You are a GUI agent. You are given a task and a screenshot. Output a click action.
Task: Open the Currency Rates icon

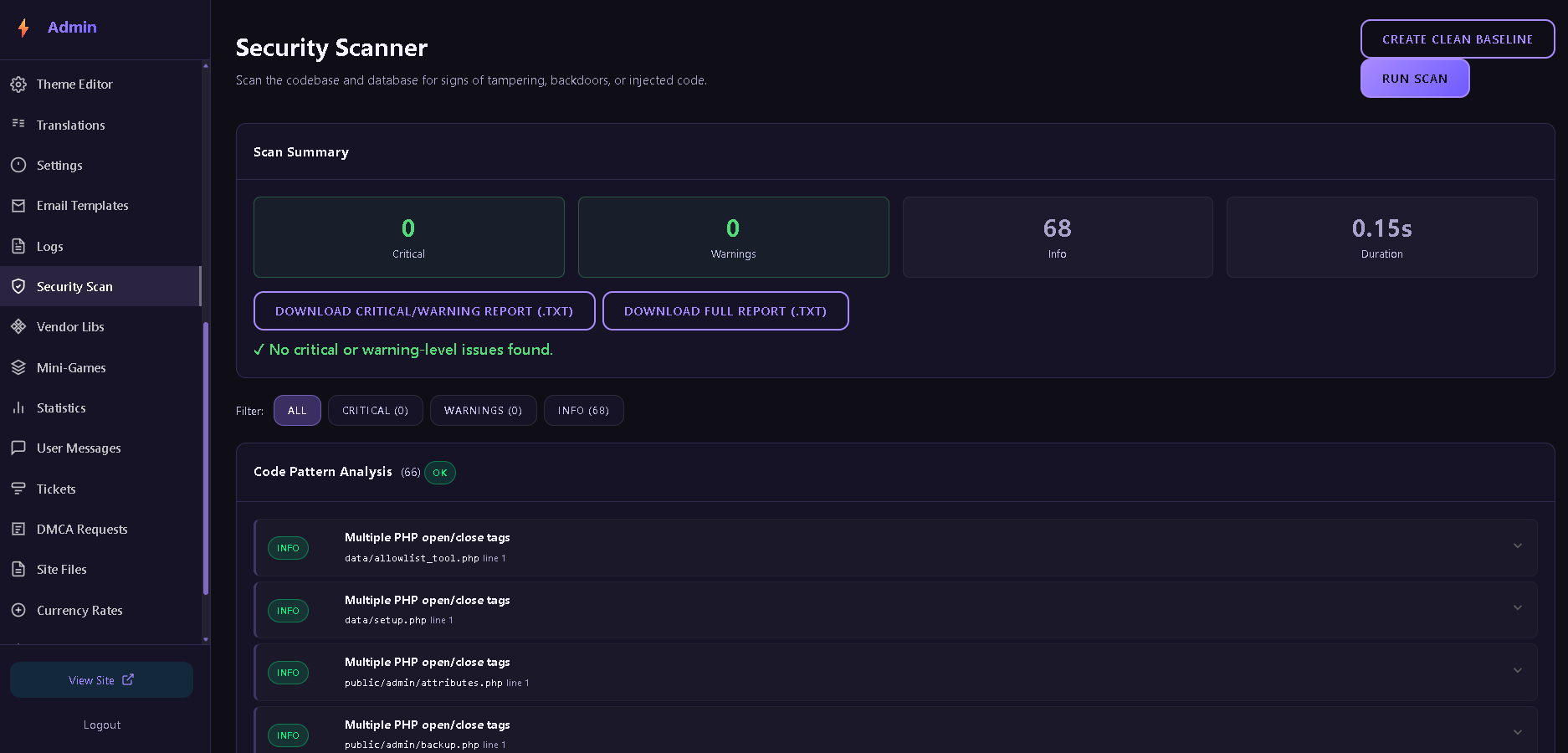click(x=18, y=610)
